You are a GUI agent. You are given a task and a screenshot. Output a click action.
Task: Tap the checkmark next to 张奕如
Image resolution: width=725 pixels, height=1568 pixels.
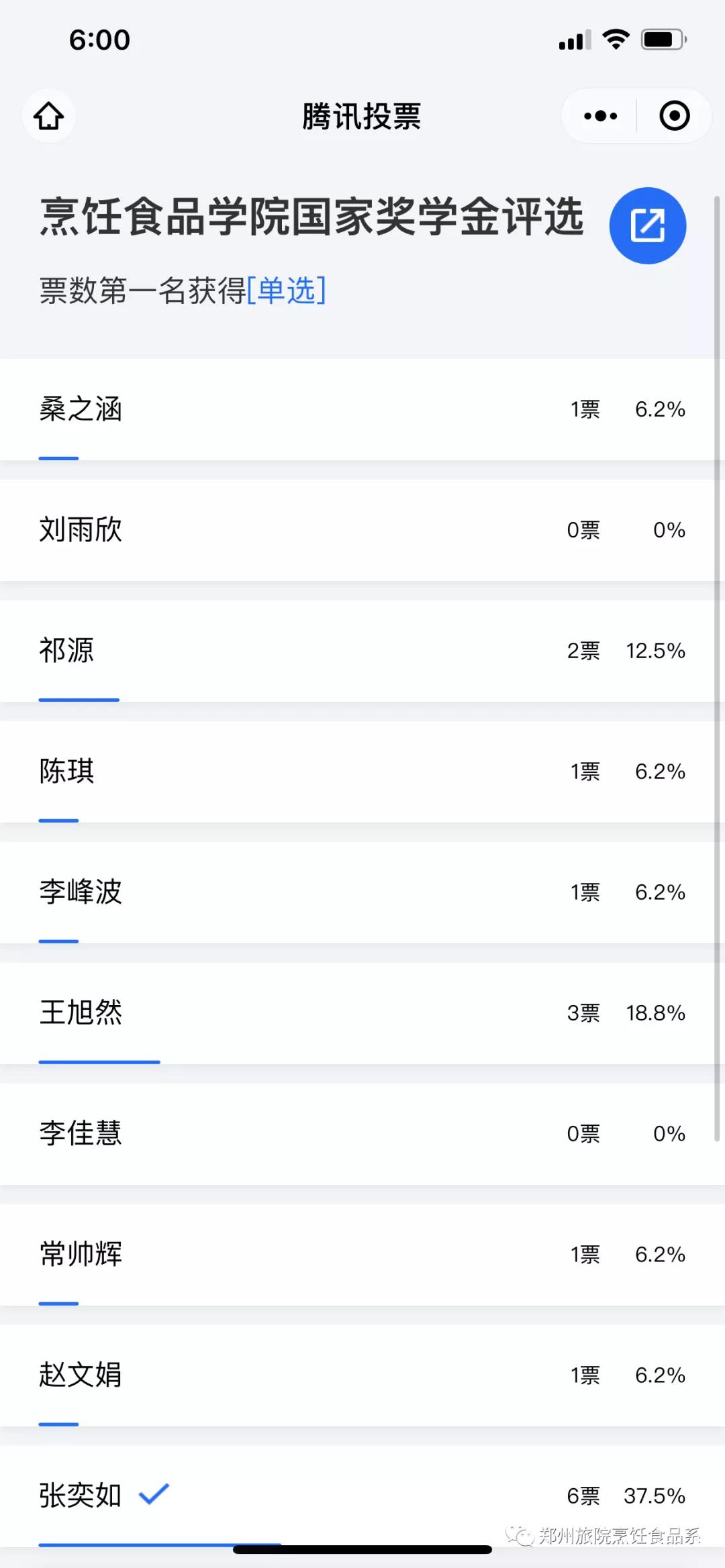coord(154,1493)
